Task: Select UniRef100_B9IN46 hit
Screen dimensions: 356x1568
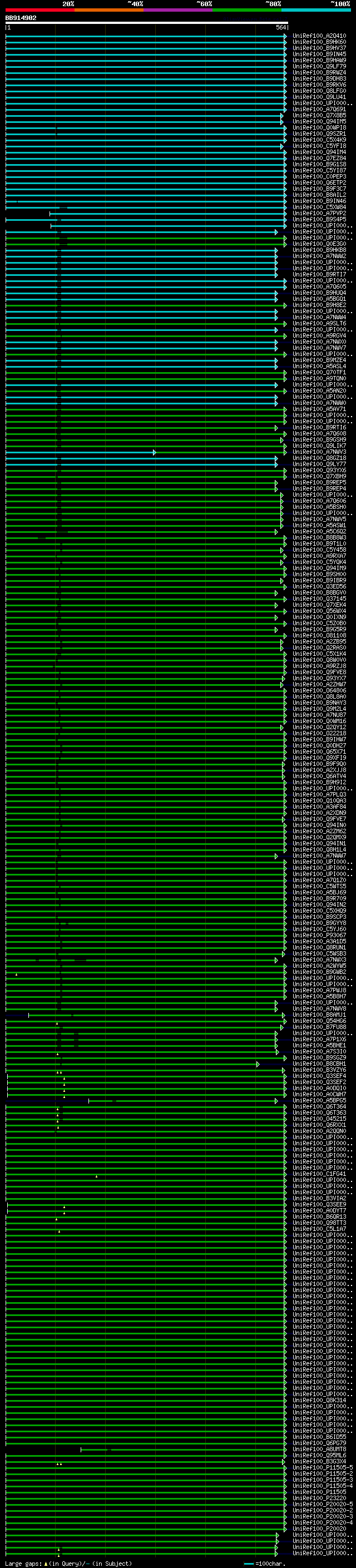Action: coord(319,201)
